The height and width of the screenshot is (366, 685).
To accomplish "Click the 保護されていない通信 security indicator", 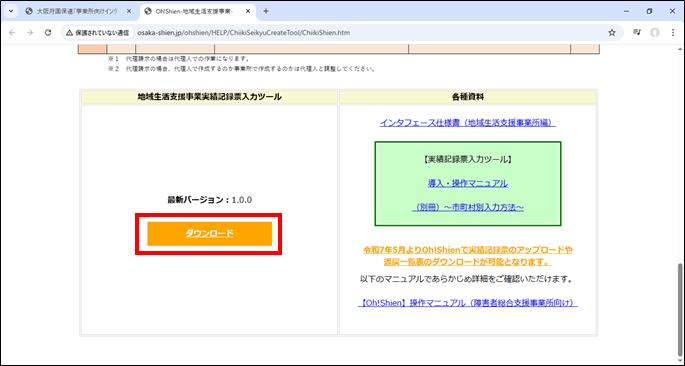I will [x=97, y=33].
